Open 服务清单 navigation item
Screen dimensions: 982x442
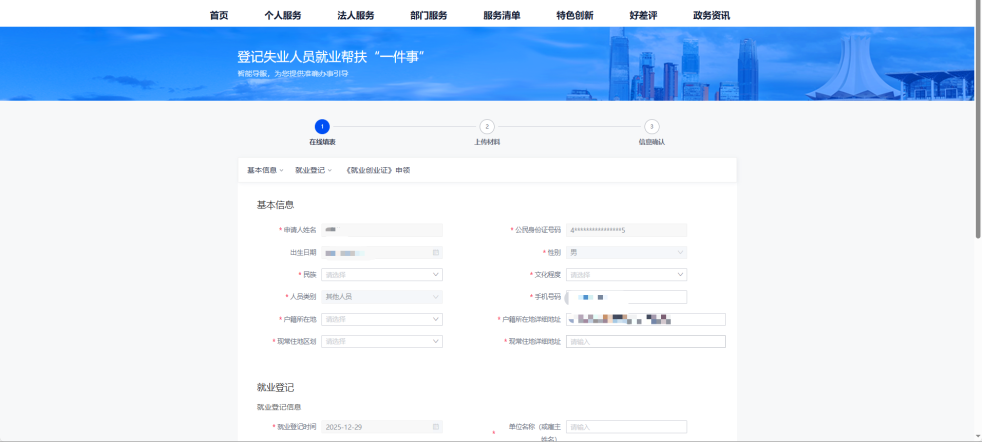pos(502,16)
